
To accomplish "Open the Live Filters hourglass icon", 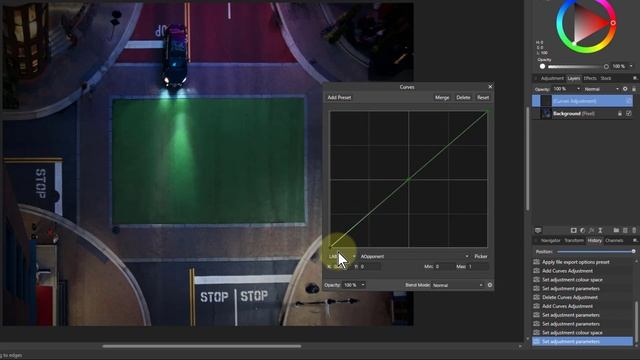I will click(x=600, y=230).
